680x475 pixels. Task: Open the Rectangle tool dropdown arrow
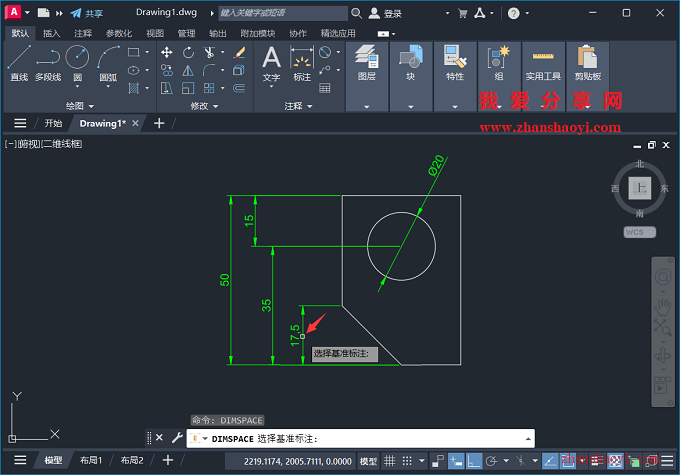click(147, 52)
